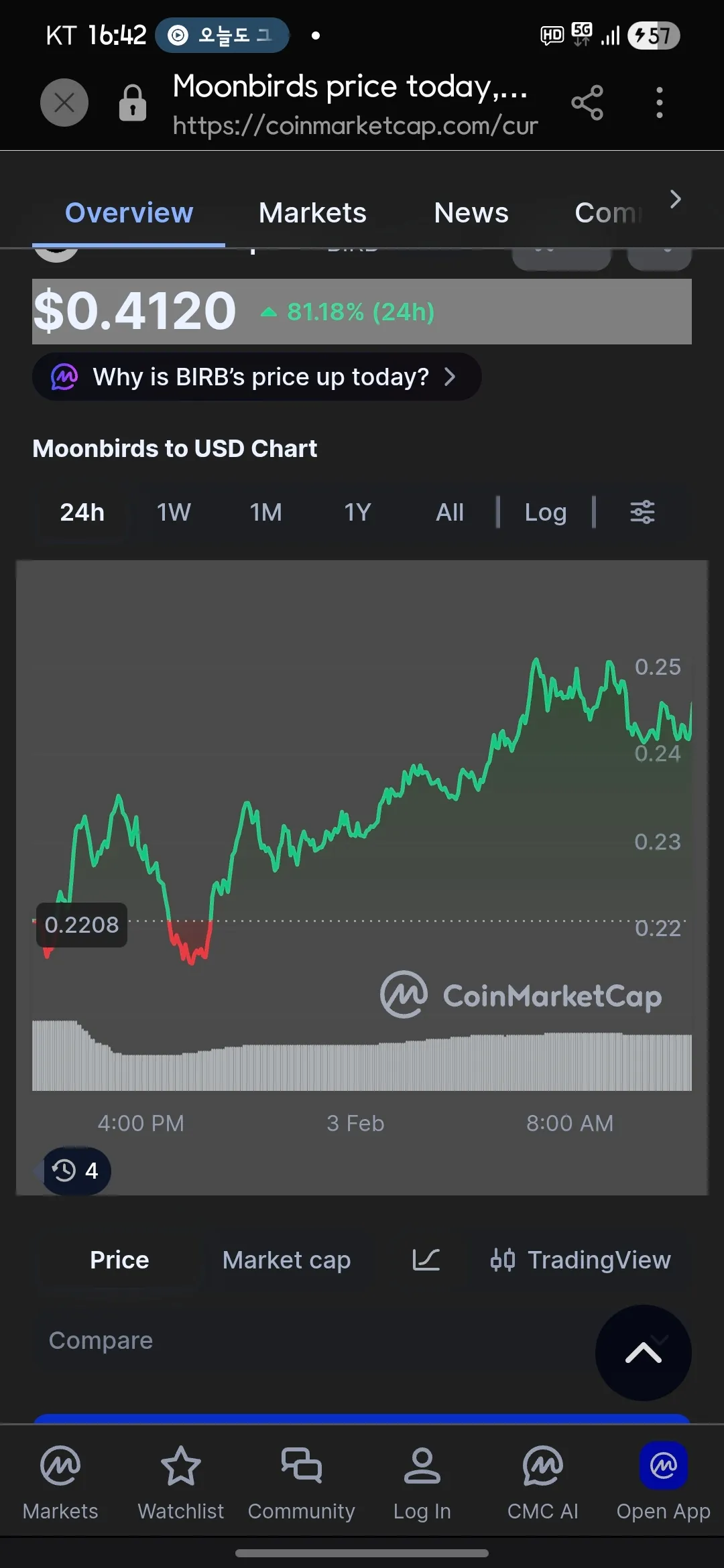This screenshot has width=724, height=1568.
Task: Open chart settings sliders icon
Action: point(642,513)
